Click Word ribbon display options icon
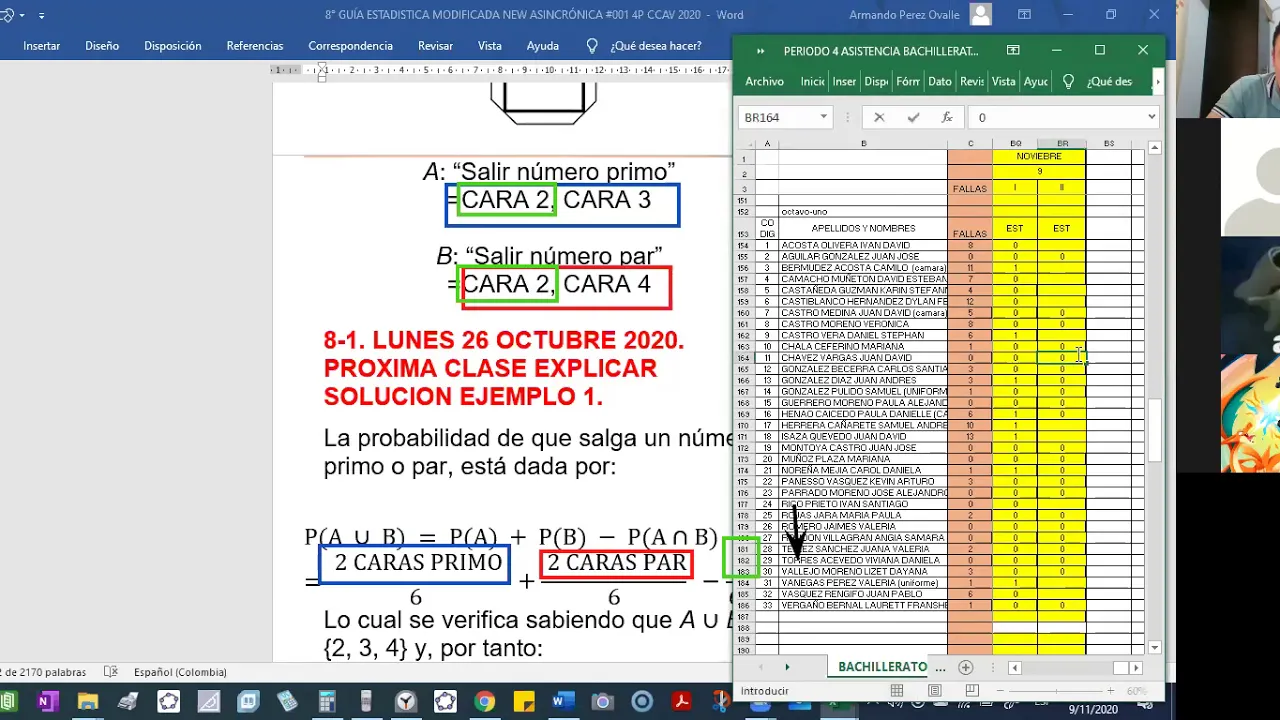 click(x=1024, y=15)
